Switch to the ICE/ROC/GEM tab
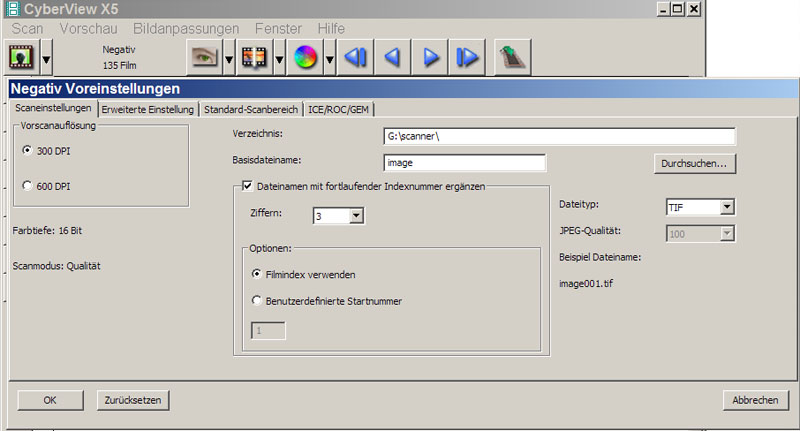Image resolution: width=800 pixels, height=431 pixels. [x=340, y=109]
